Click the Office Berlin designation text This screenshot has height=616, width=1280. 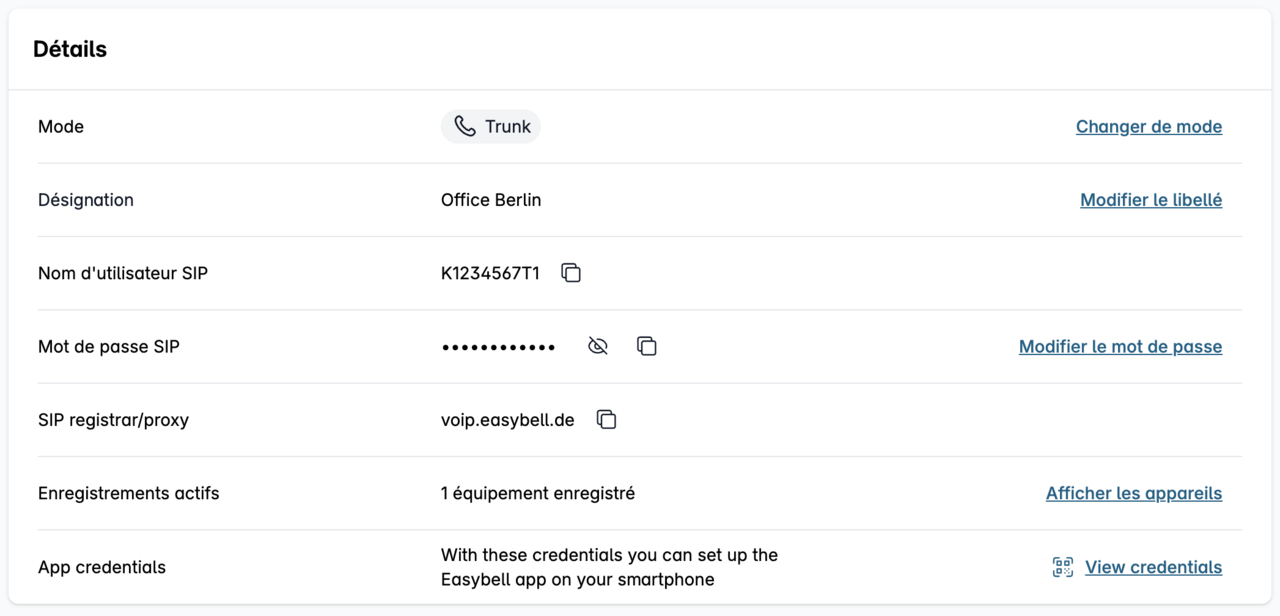coord(491,200)
